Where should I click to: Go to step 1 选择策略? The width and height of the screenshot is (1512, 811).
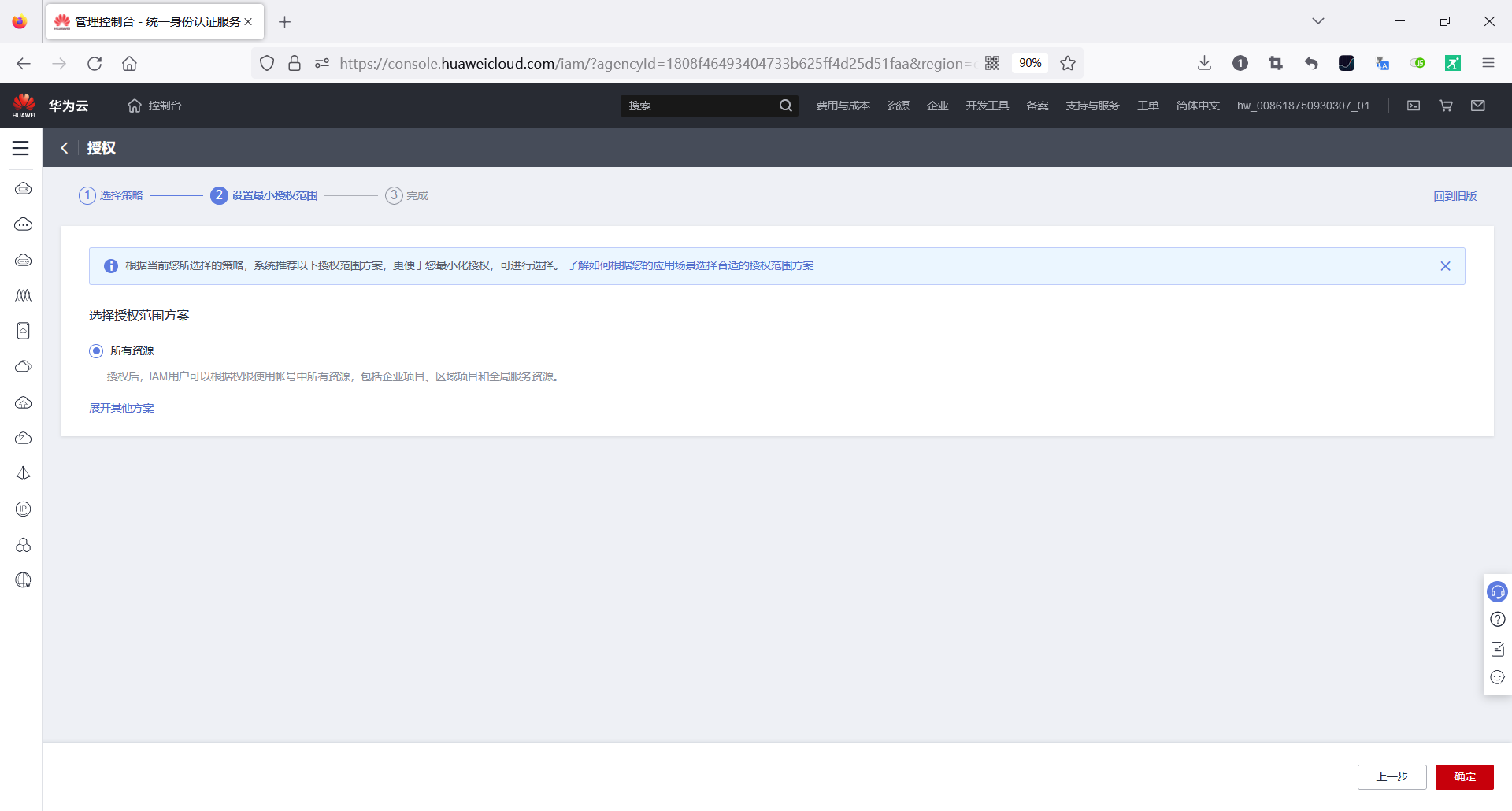pos(111,195)
